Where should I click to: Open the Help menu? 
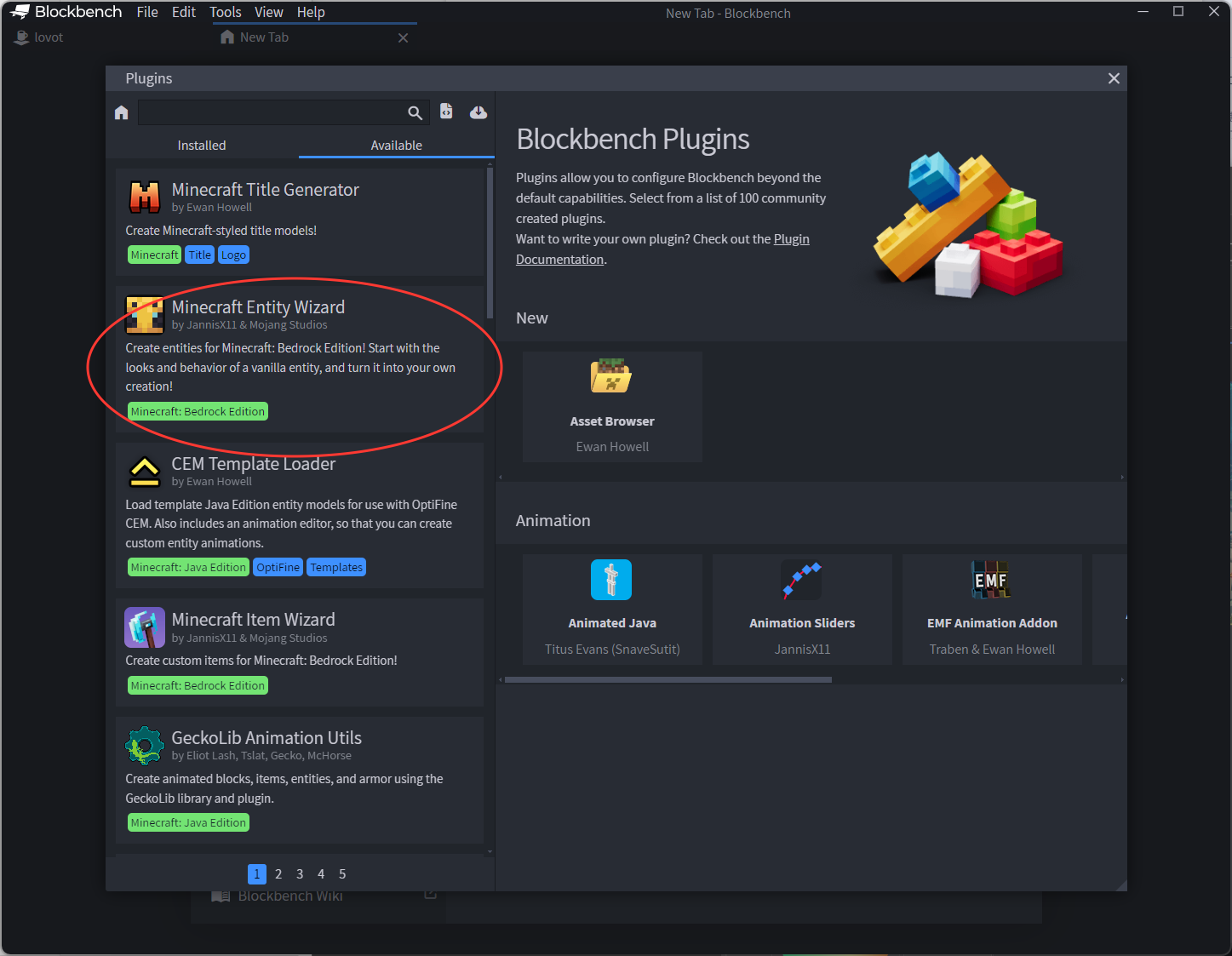[311, 12]
